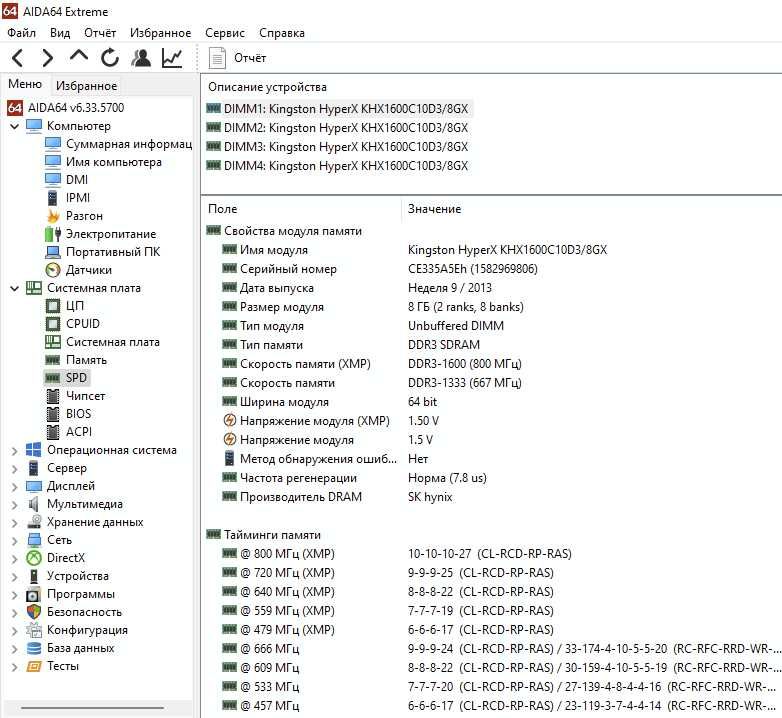The height and width of the screenshot is (718, 782).
Task: Open the Вид menu
Action: [60, 33]
